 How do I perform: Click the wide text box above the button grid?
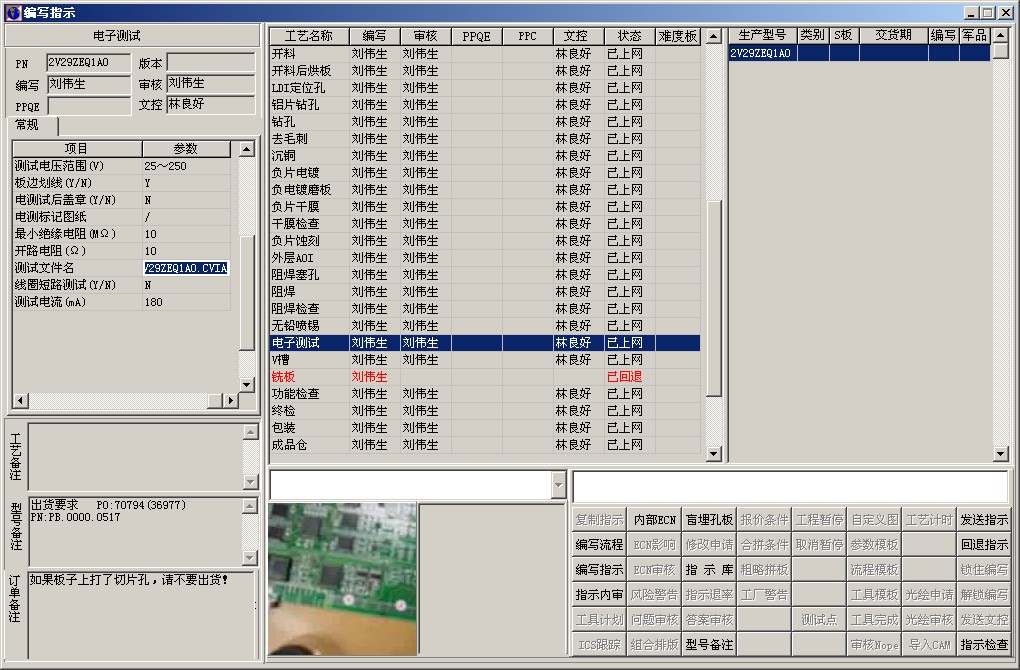[x=790, y=486]
